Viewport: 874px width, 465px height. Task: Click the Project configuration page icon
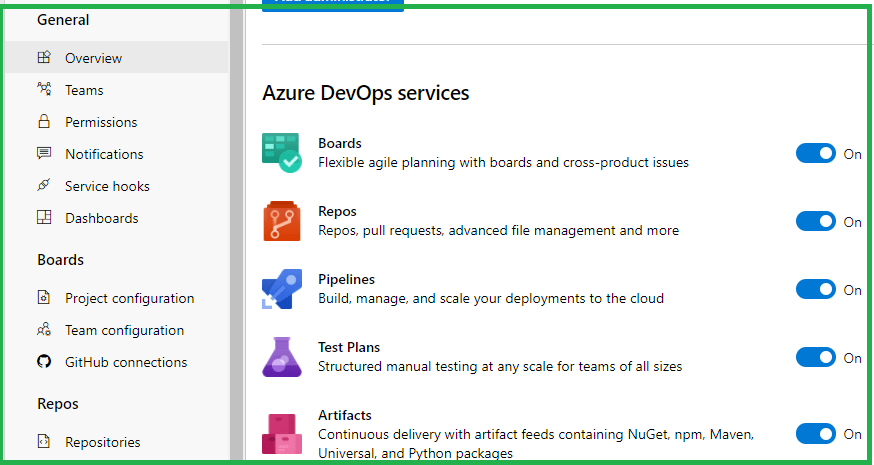(44, 297)
